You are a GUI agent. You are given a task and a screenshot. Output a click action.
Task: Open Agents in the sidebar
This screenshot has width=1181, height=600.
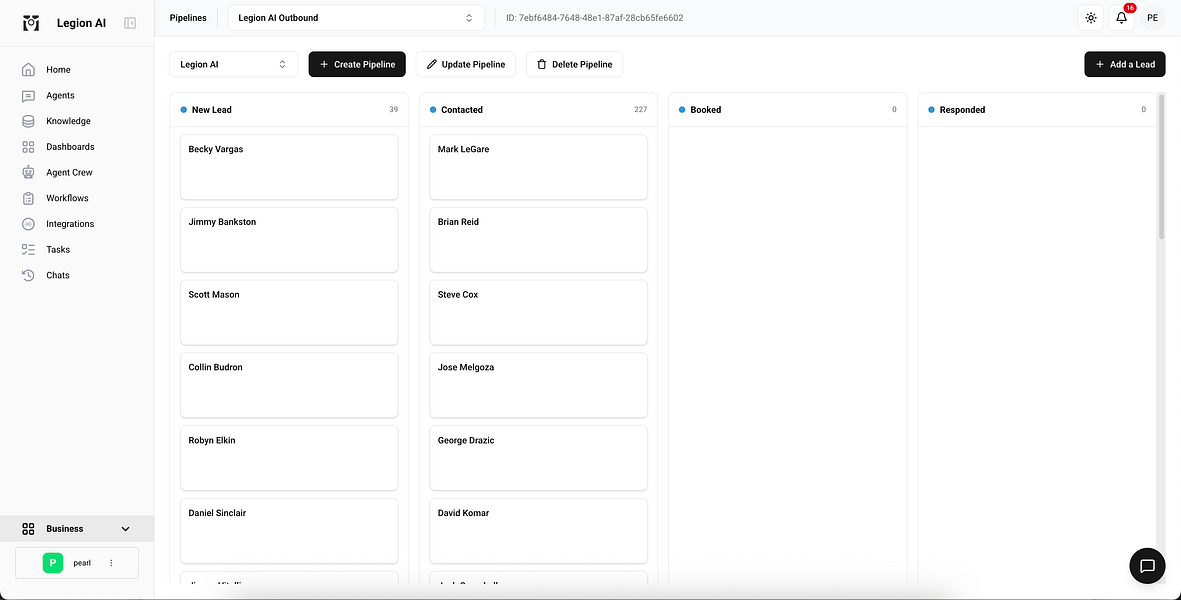[60, 96]
